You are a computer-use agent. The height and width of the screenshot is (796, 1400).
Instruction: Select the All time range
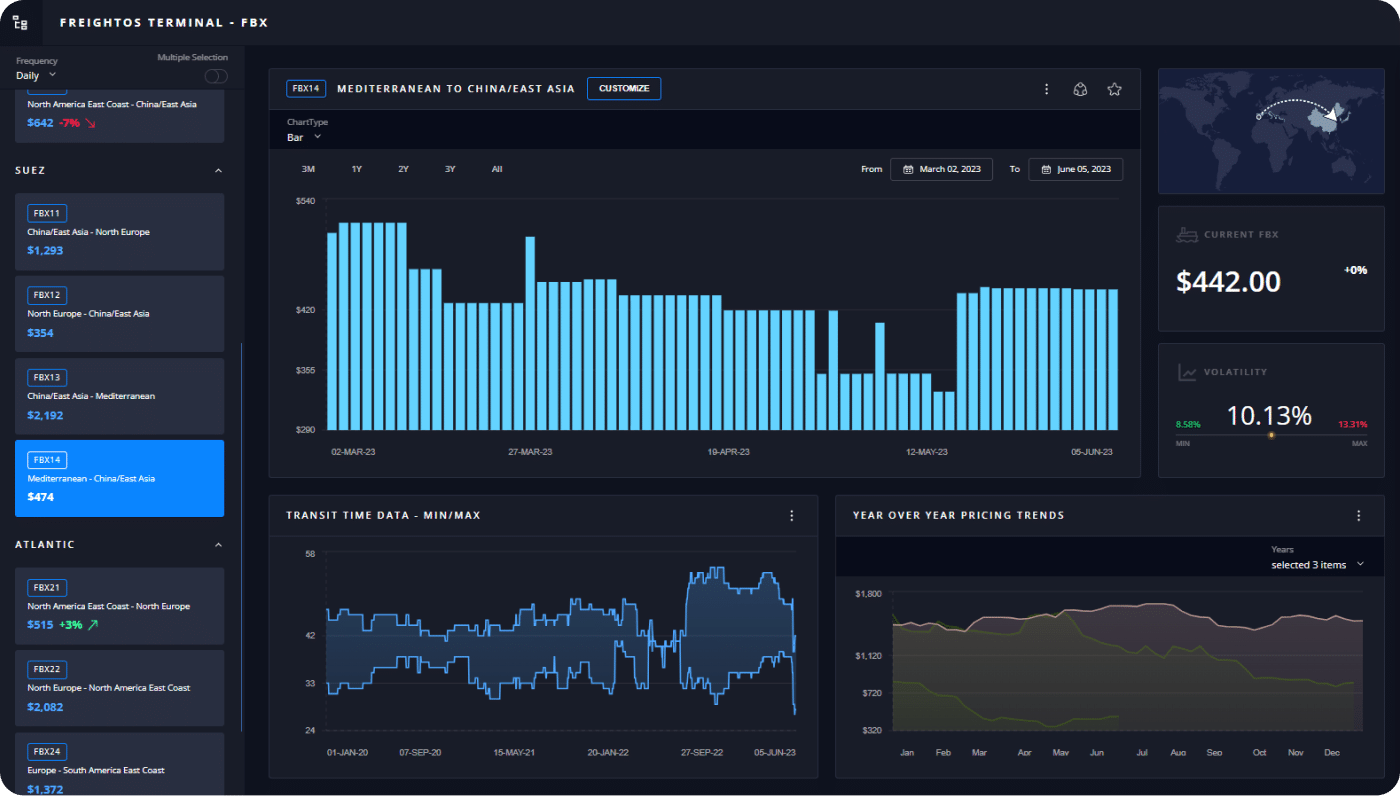(497, 169)
